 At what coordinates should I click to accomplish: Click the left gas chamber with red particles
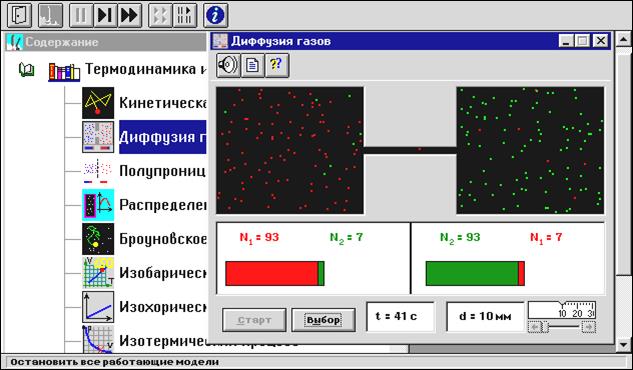290,150
